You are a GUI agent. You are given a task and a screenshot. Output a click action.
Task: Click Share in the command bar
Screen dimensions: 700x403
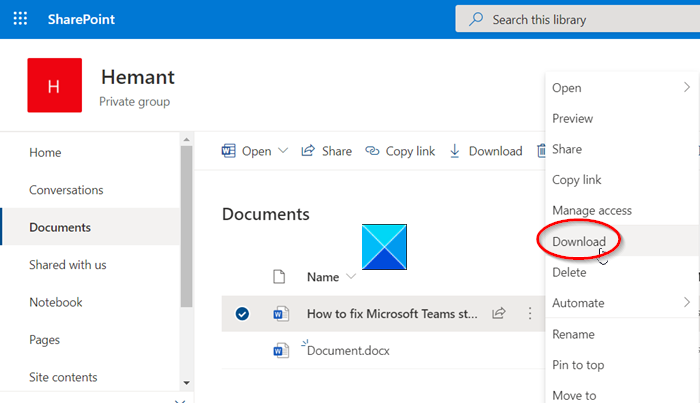326,151
